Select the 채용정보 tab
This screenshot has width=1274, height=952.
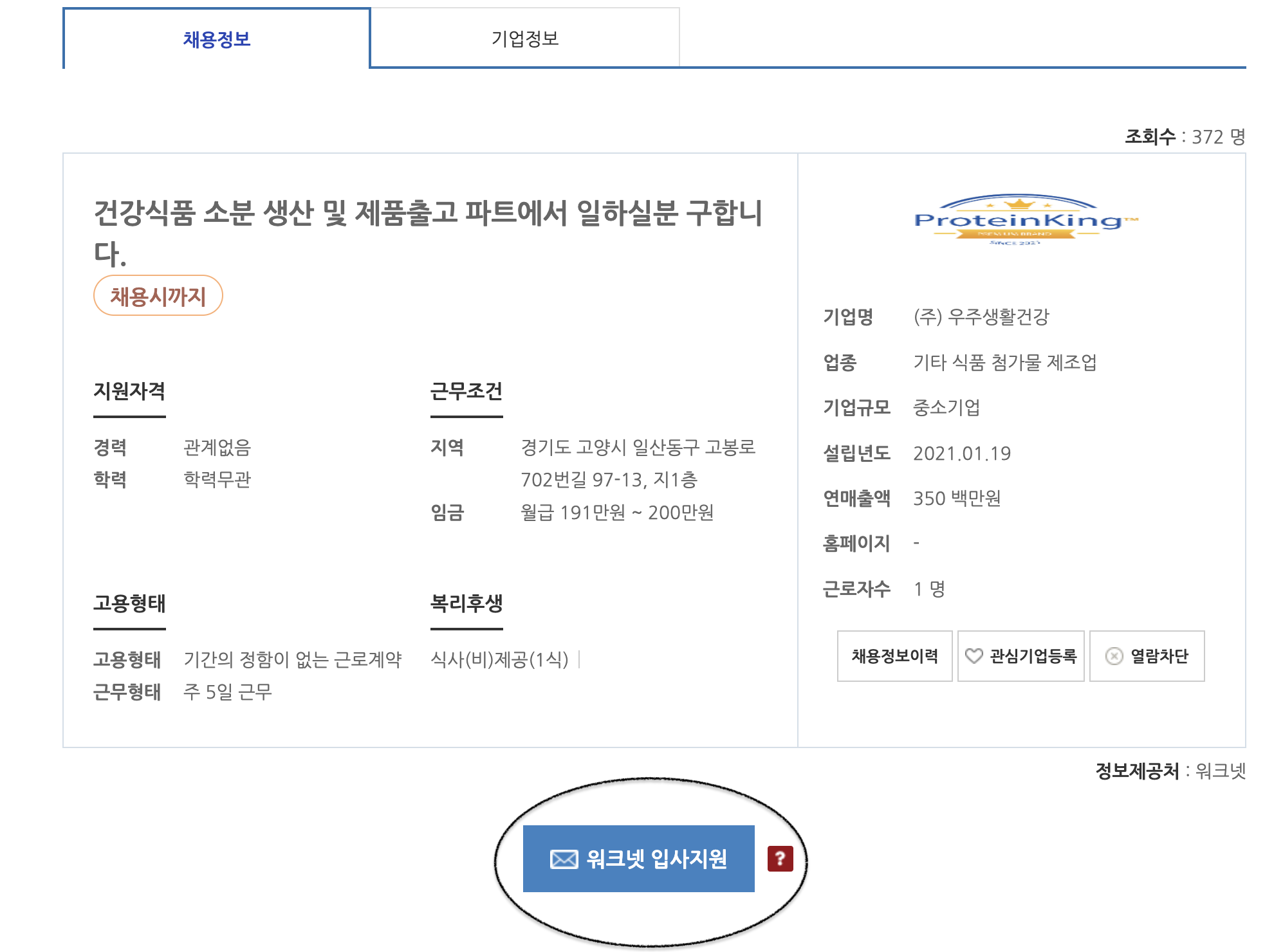click(217, 39)
